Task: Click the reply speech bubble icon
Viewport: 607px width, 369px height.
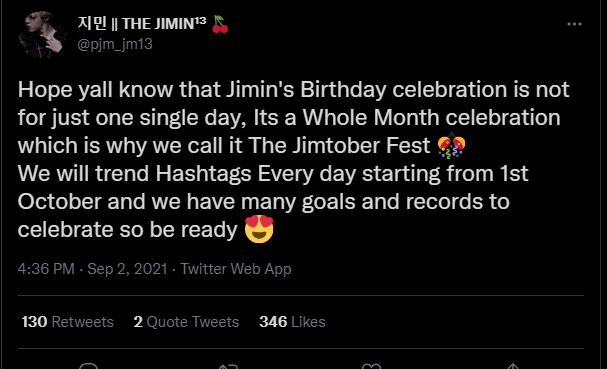Action: [x=88, y=366]
